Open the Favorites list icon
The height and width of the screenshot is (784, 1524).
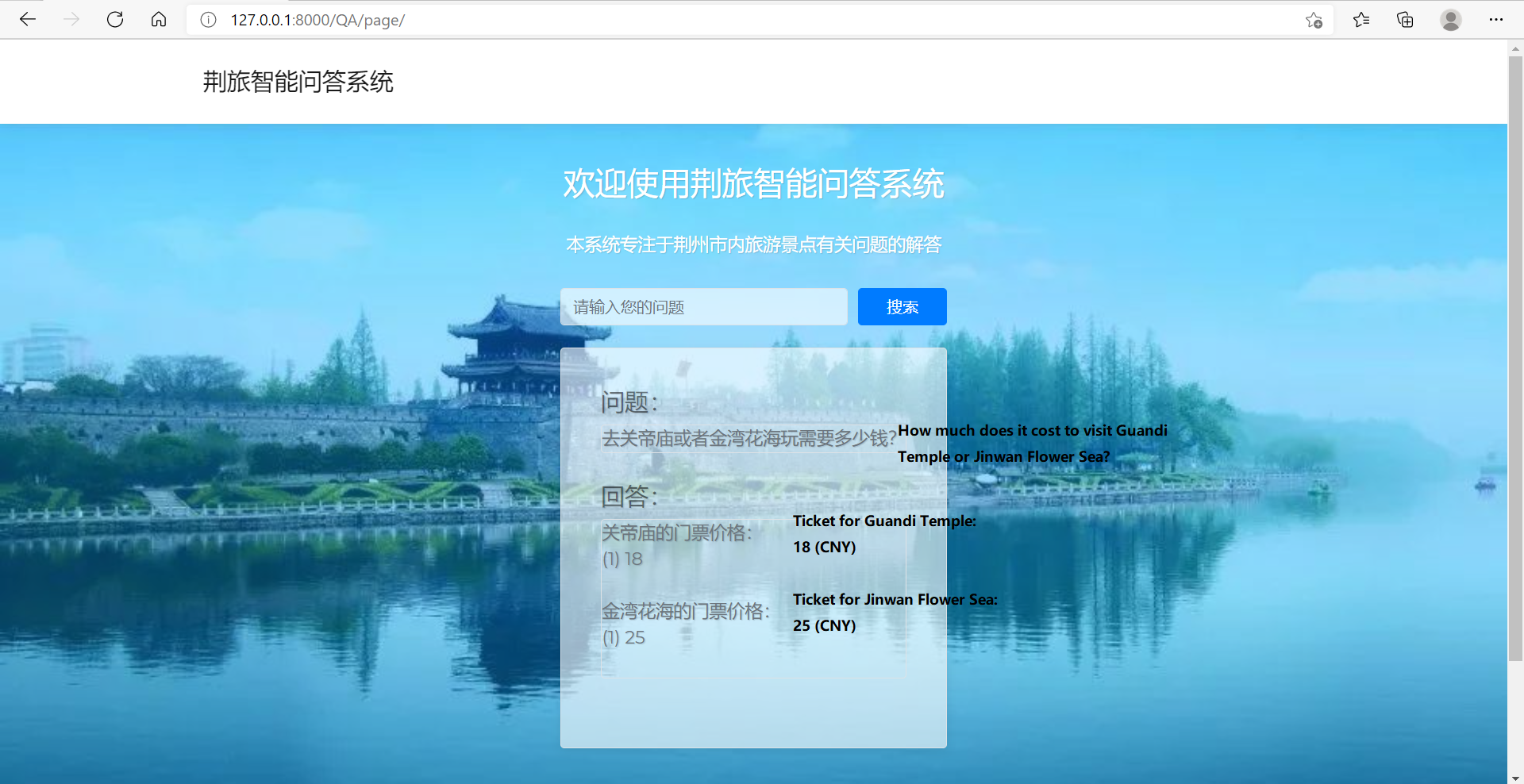pyautogui.click(x=1361, y=20)
